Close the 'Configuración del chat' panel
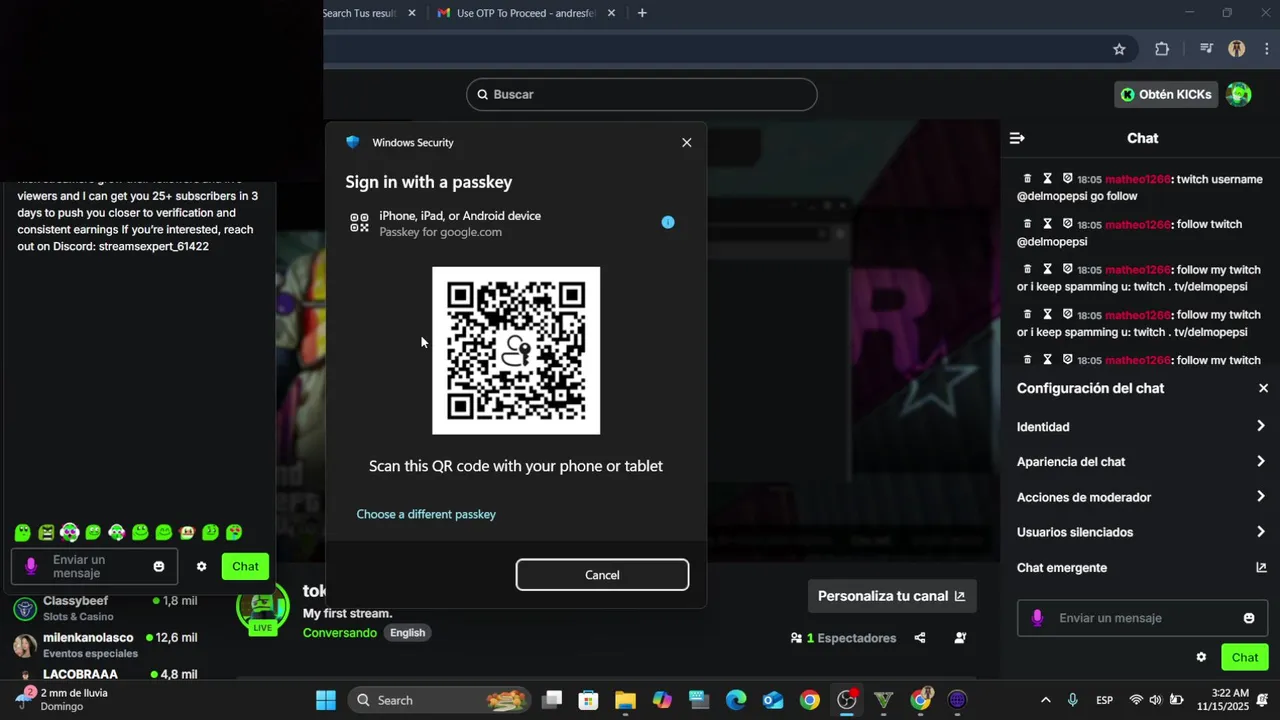This screenshot has width=1280, height=720. click(x=1263, y=388)
